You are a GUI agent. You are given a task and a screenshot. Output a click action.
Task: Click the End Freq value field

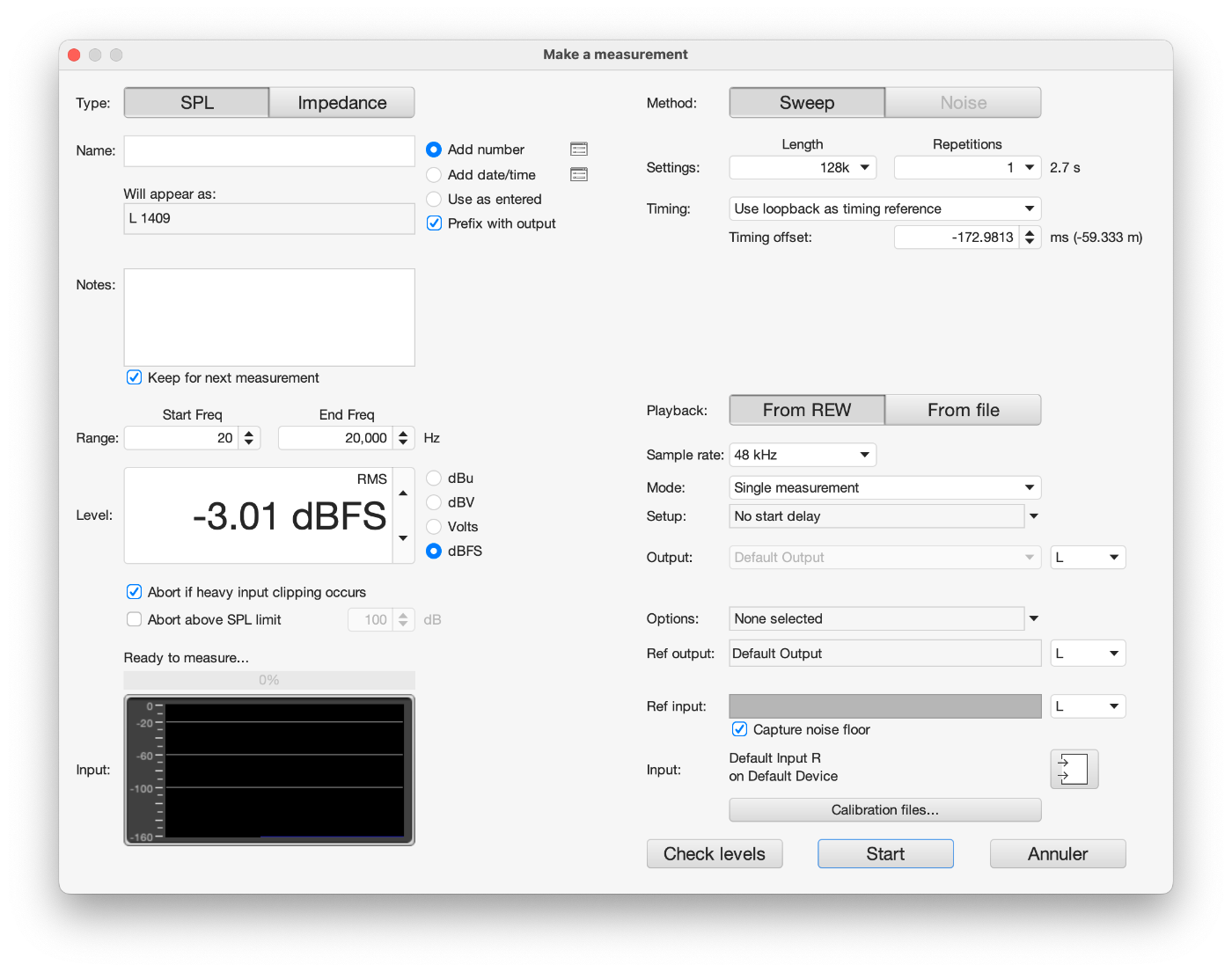coord(336,438)
